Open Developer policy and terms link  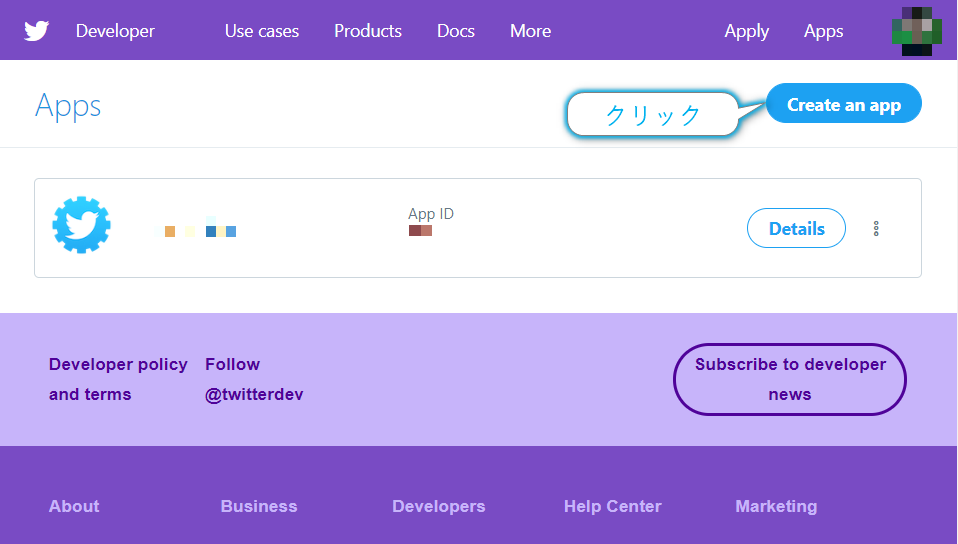click(x=118, y=379)
